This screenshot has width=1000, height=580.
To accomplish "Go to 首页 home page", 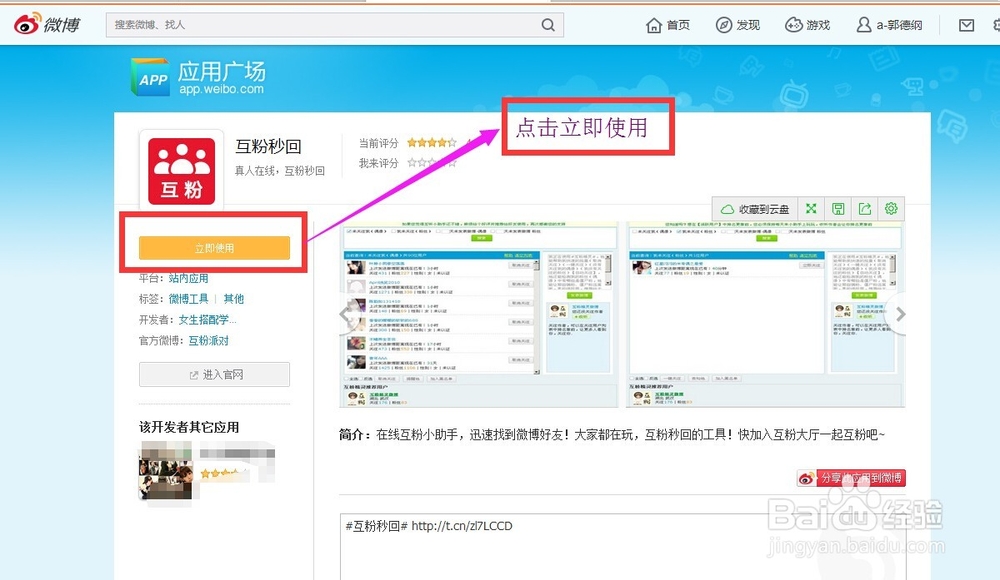I will pyautogui.click(x=668, y=25).
